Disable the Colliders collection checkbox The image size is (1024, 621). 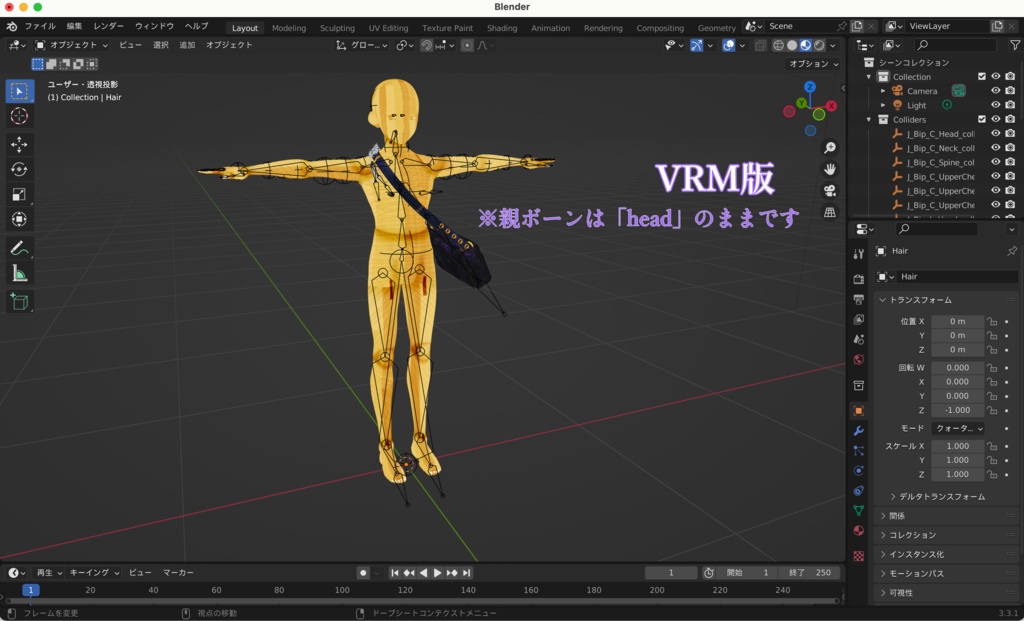[982, 119]
